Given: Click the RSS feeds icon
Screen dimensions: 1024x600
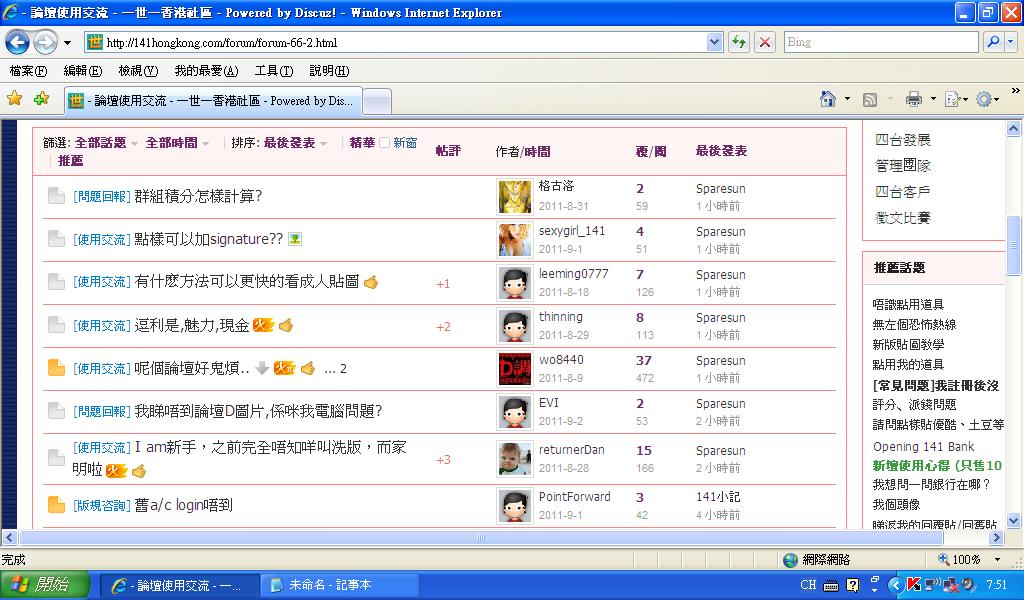Looking at the screenshot, I should pyautogui.click(x=870, y=99).
